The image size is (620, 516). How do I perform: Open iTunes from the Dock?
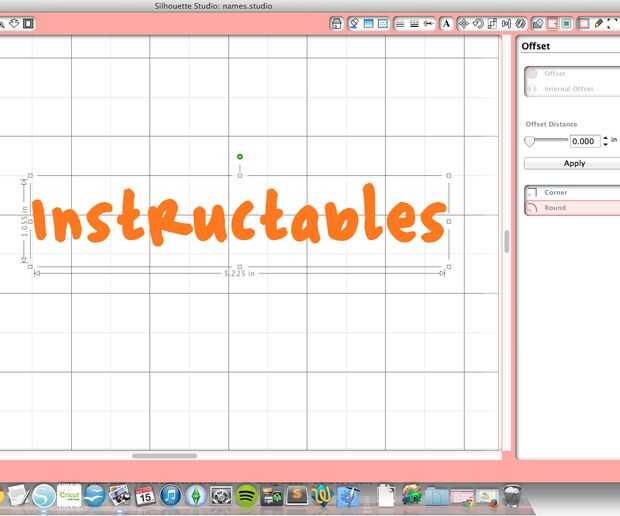coord(170,496)
